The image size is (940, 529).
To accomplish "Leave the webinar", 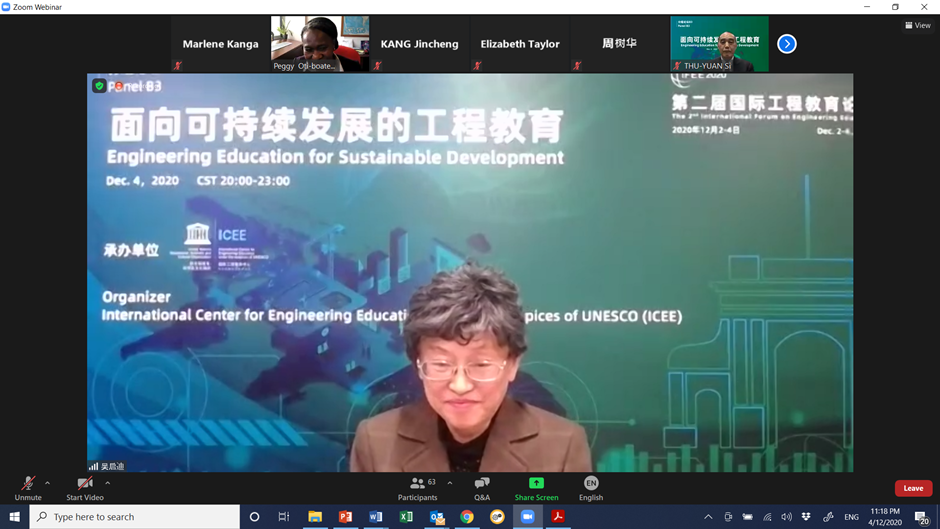I will tap(913, 488).
